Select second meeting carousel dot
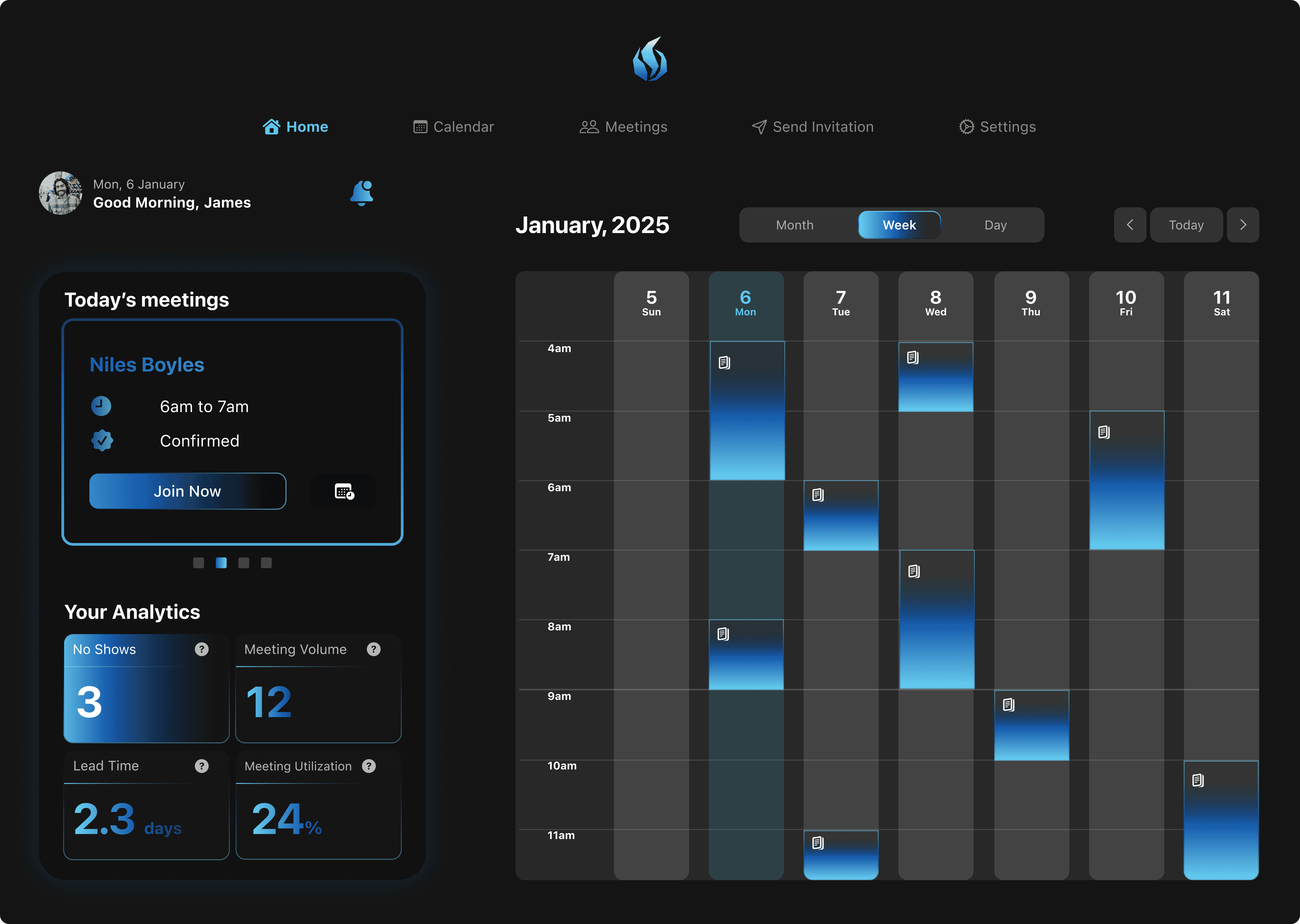 [221, 563]
